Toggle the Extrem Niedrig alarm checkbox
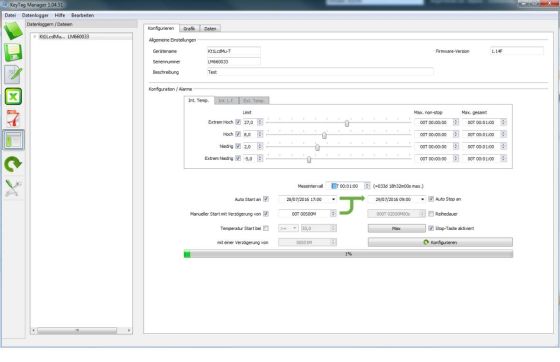This screenshot has height=362, width=560. (x=238, y=158)
